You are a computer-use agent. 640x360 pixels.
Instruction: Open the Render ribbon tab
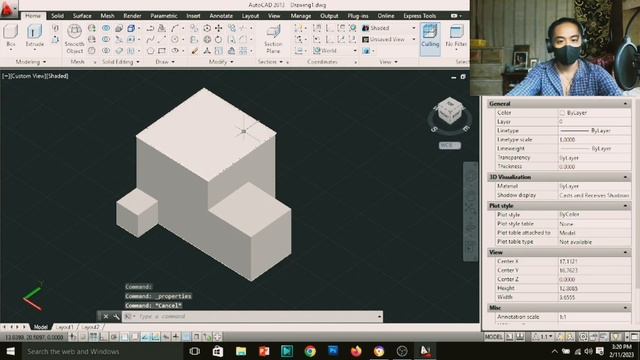tap(132, 16)
